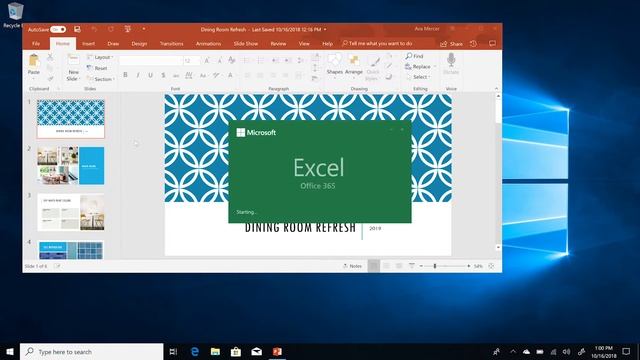Expand the Section dropdown

101,79
